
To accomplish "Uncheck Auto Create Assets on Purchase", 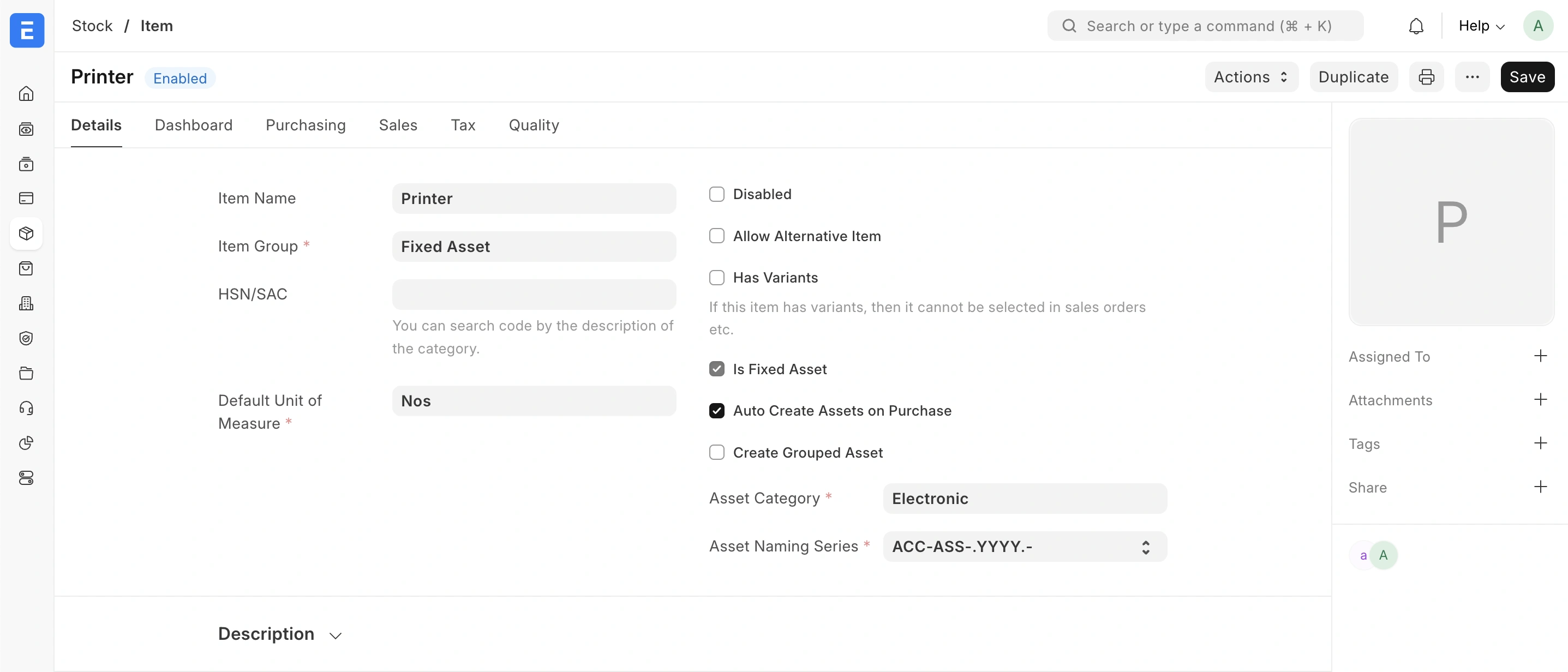I will click(716, 411).
